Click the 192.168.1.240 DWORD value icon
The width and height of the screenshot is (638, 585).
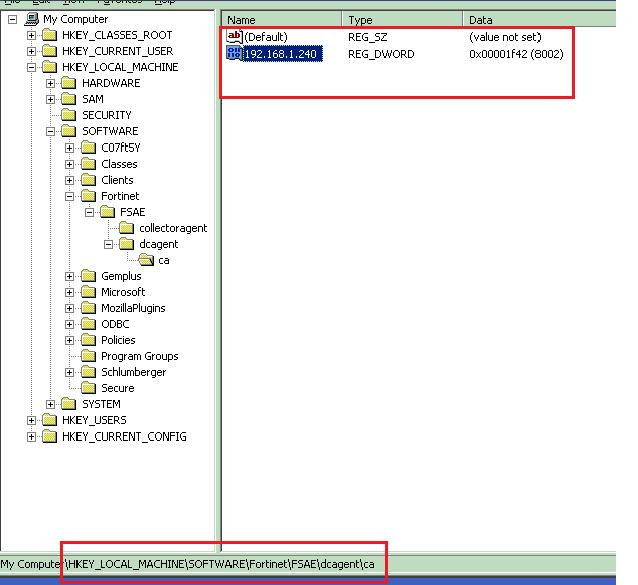click(x=234, y=54)
